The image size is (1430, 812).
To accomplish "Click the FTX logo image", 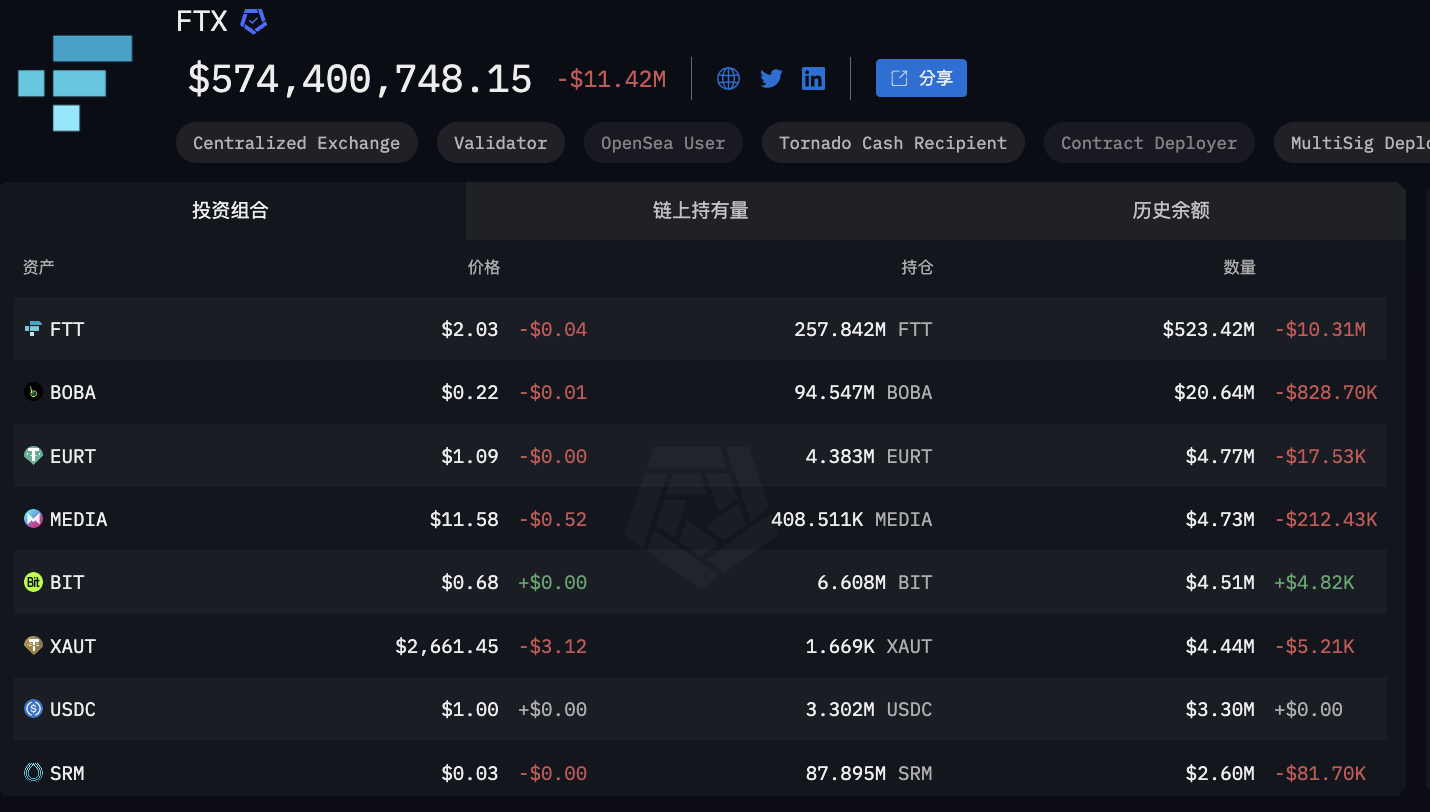I will pyautogui.click(x=74, y=80).
